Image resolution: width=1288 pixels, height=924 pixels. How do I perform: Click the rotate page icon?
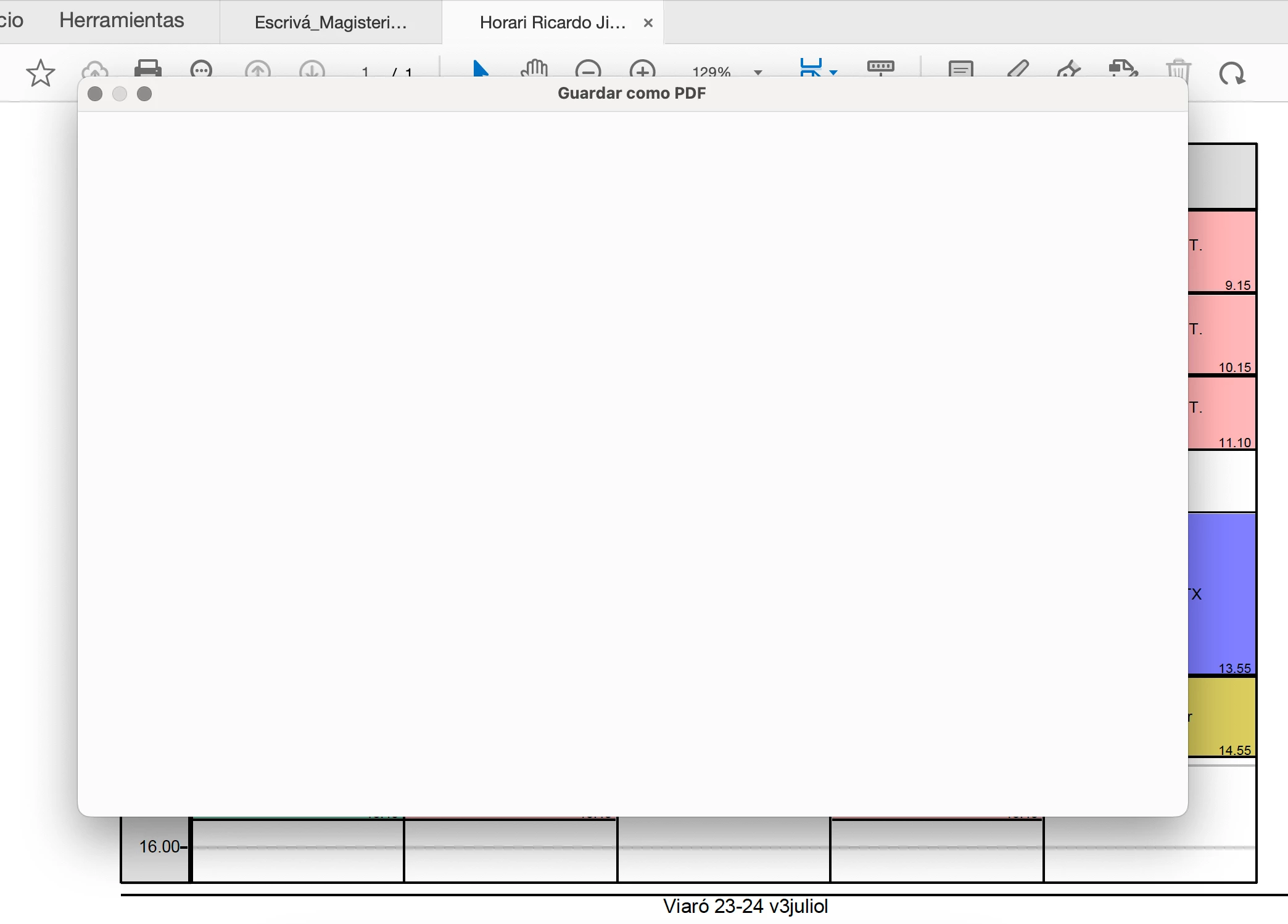1231,73
